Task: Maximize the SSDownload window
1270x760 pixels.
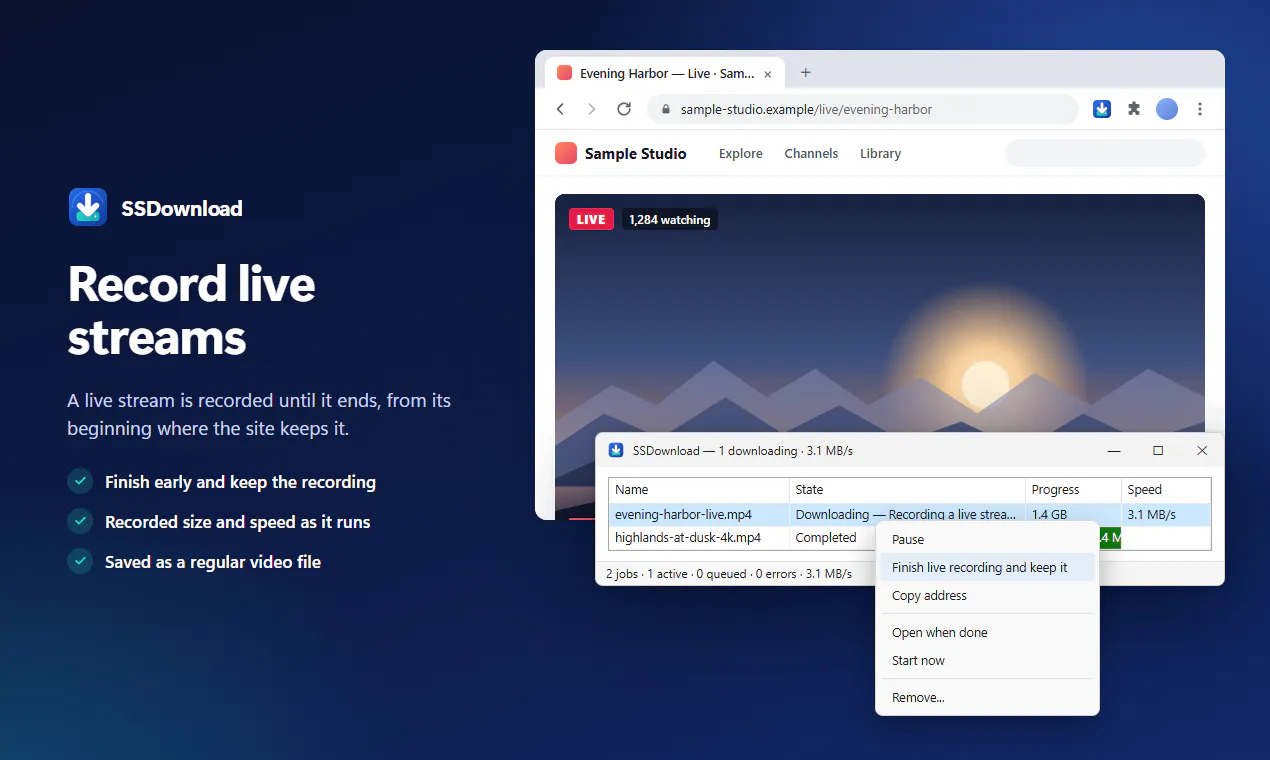Action: coord(1158,451)
